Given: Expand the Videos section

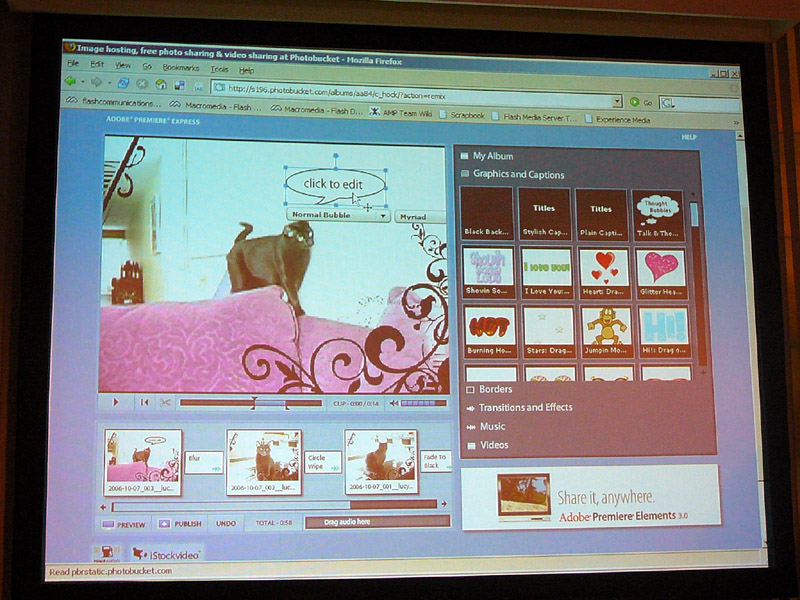Looking at the screenshot, I should pos(488,445).
